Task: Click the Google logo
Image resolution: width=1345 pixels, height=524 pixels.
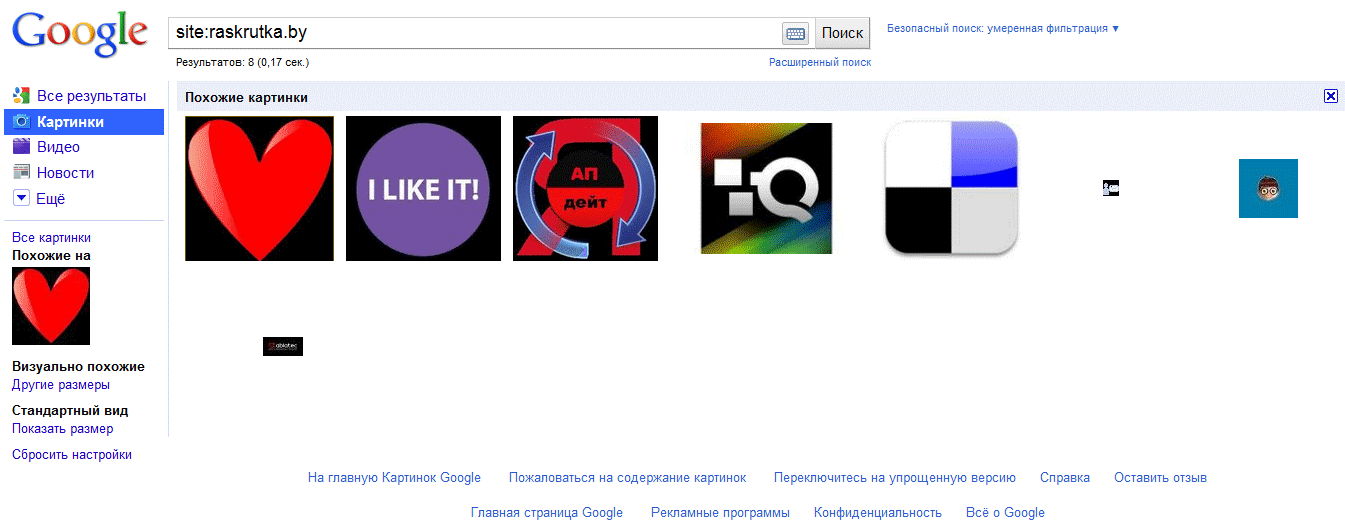Action: tap(79, 35)
